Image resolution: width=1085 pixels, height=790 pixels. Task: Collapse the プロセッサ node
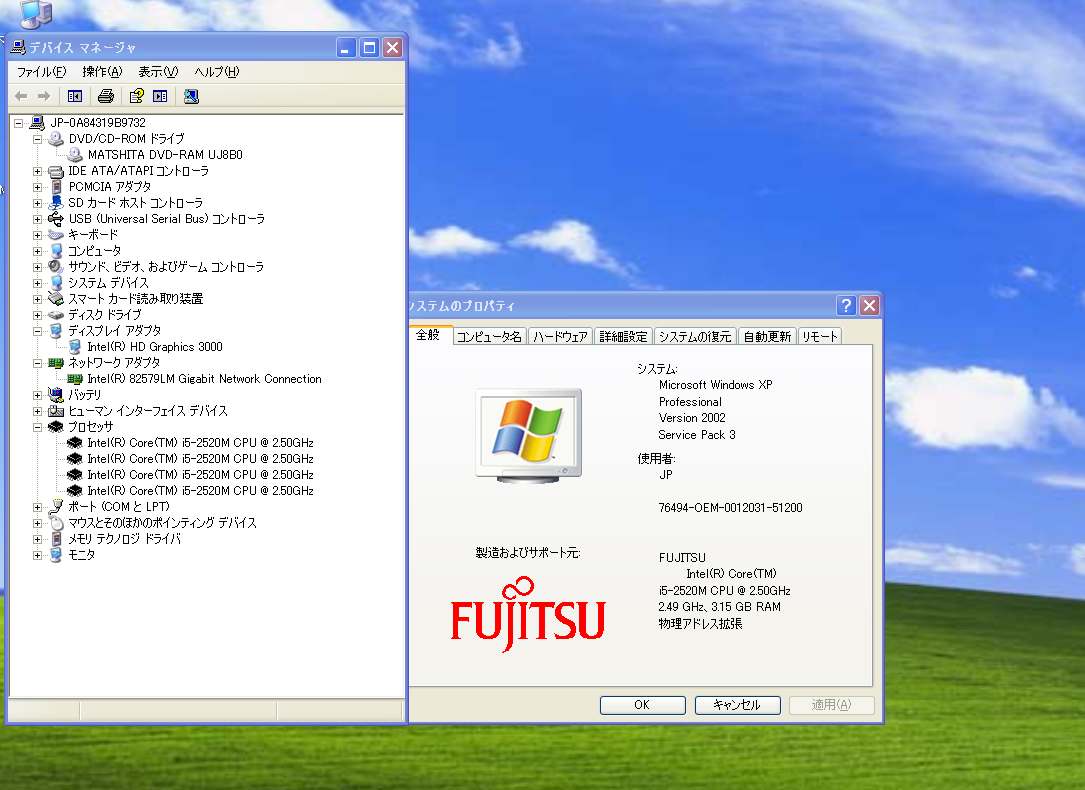pos(37,427)
